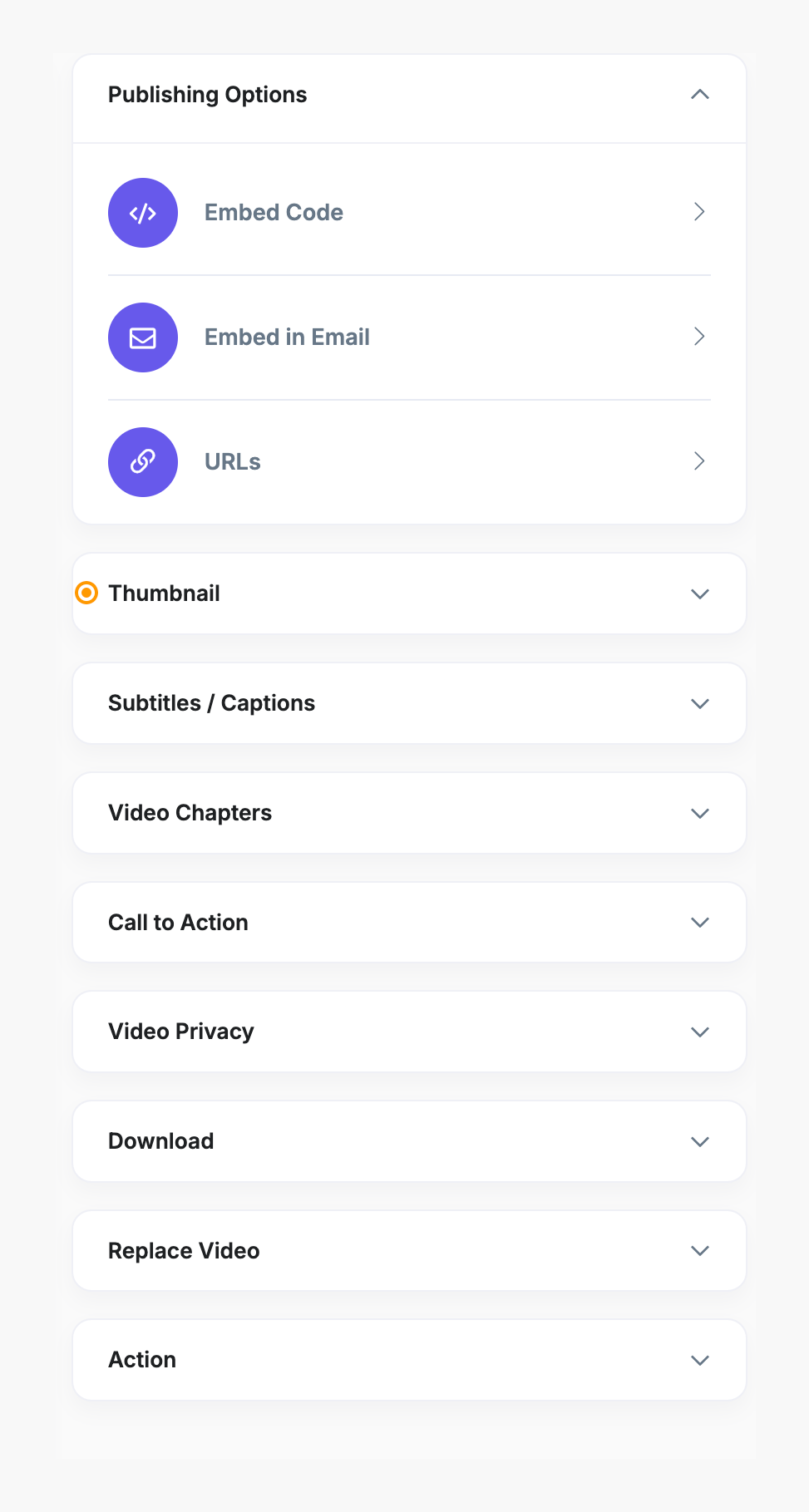Open the Video Privacy settings
The image size is (809, 1512).
(x=699, y=1032)
